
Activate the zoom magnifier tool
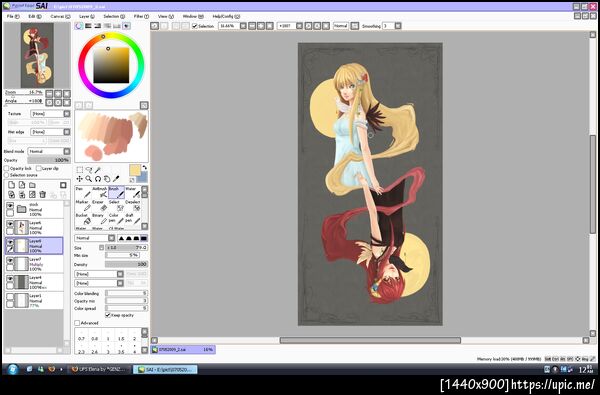coord(89,179)
